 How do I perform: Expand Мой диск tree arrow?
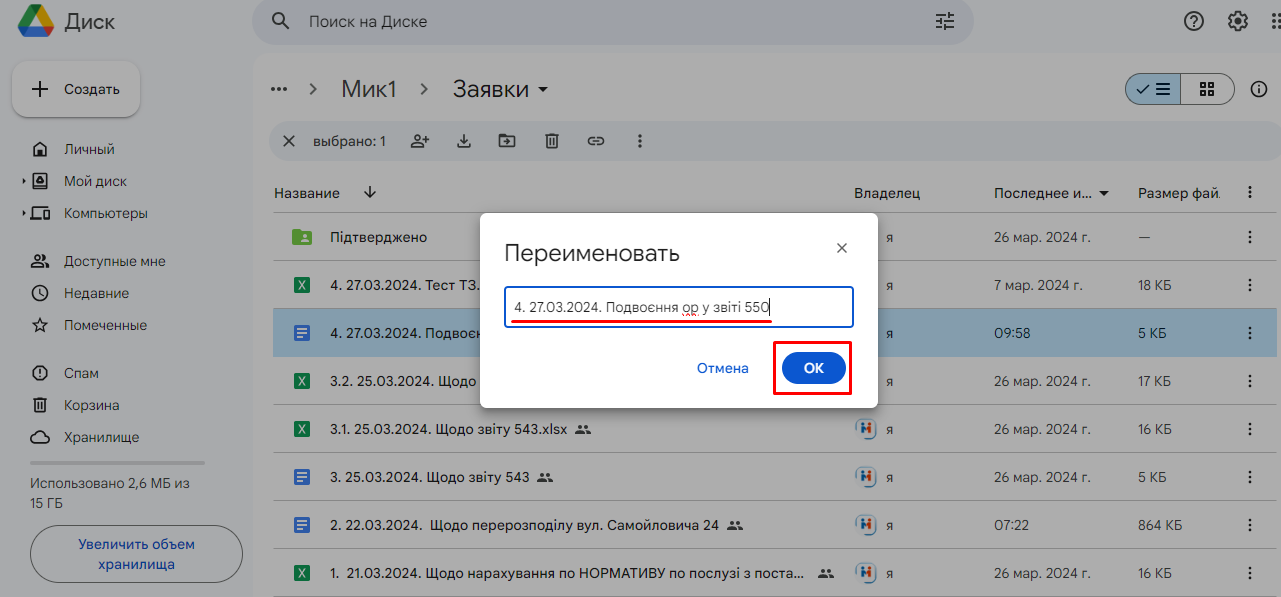point(23,182)
